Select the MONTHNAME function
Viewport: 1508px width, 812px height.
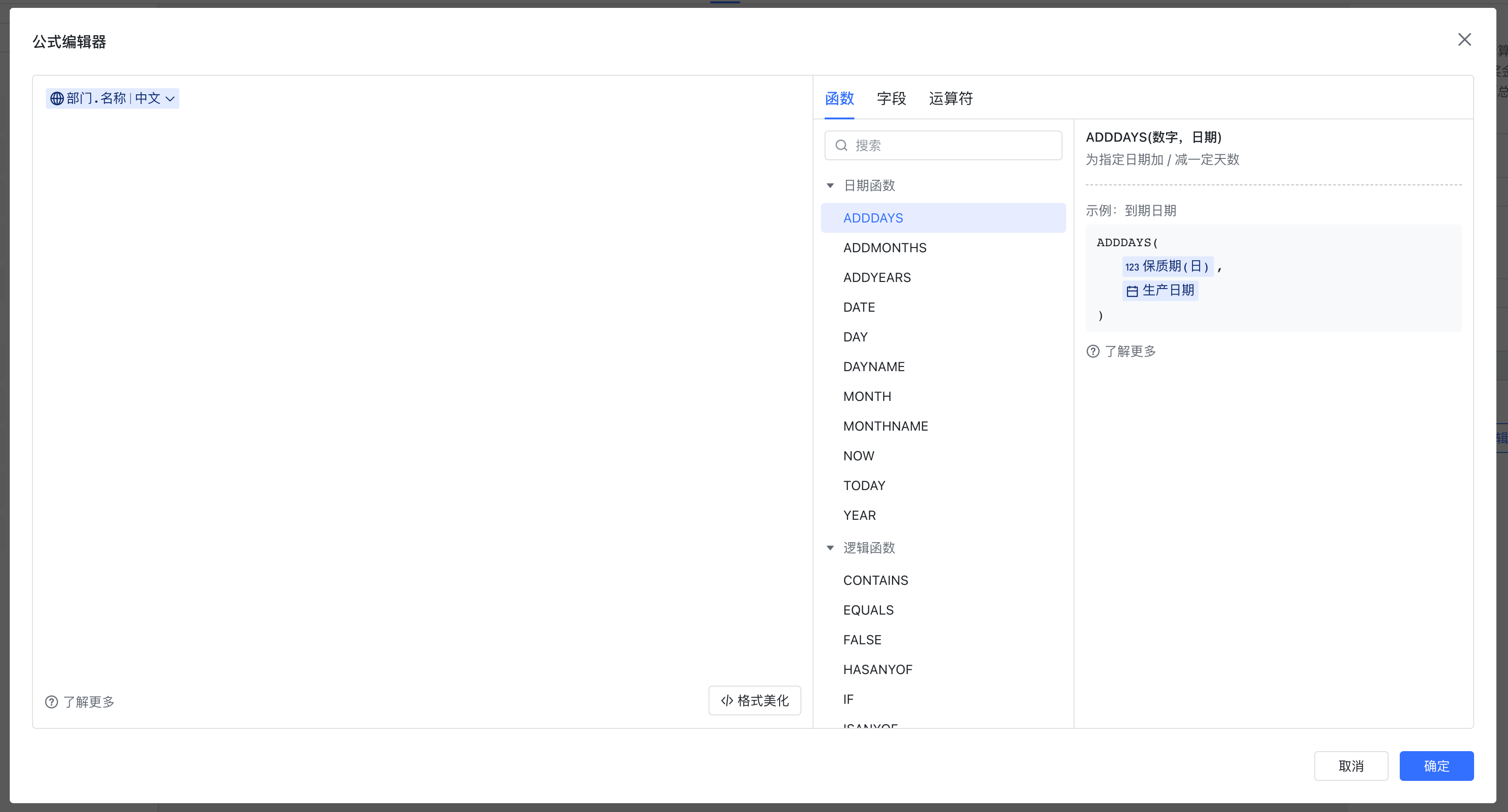click(x=943, y=426)
